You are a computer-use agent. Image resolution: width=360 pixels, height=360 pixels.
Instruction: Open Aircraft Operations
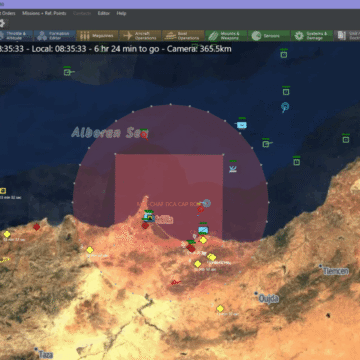140,36
